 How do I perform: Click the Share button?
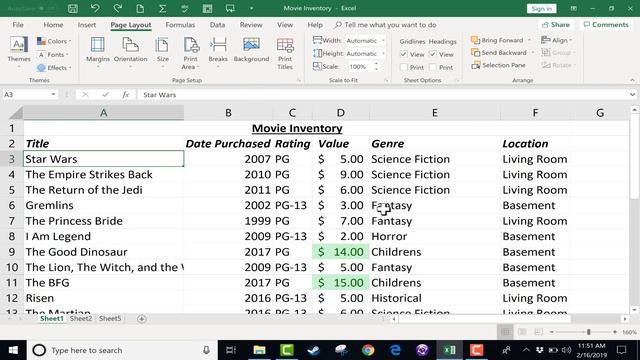(556, 25)
